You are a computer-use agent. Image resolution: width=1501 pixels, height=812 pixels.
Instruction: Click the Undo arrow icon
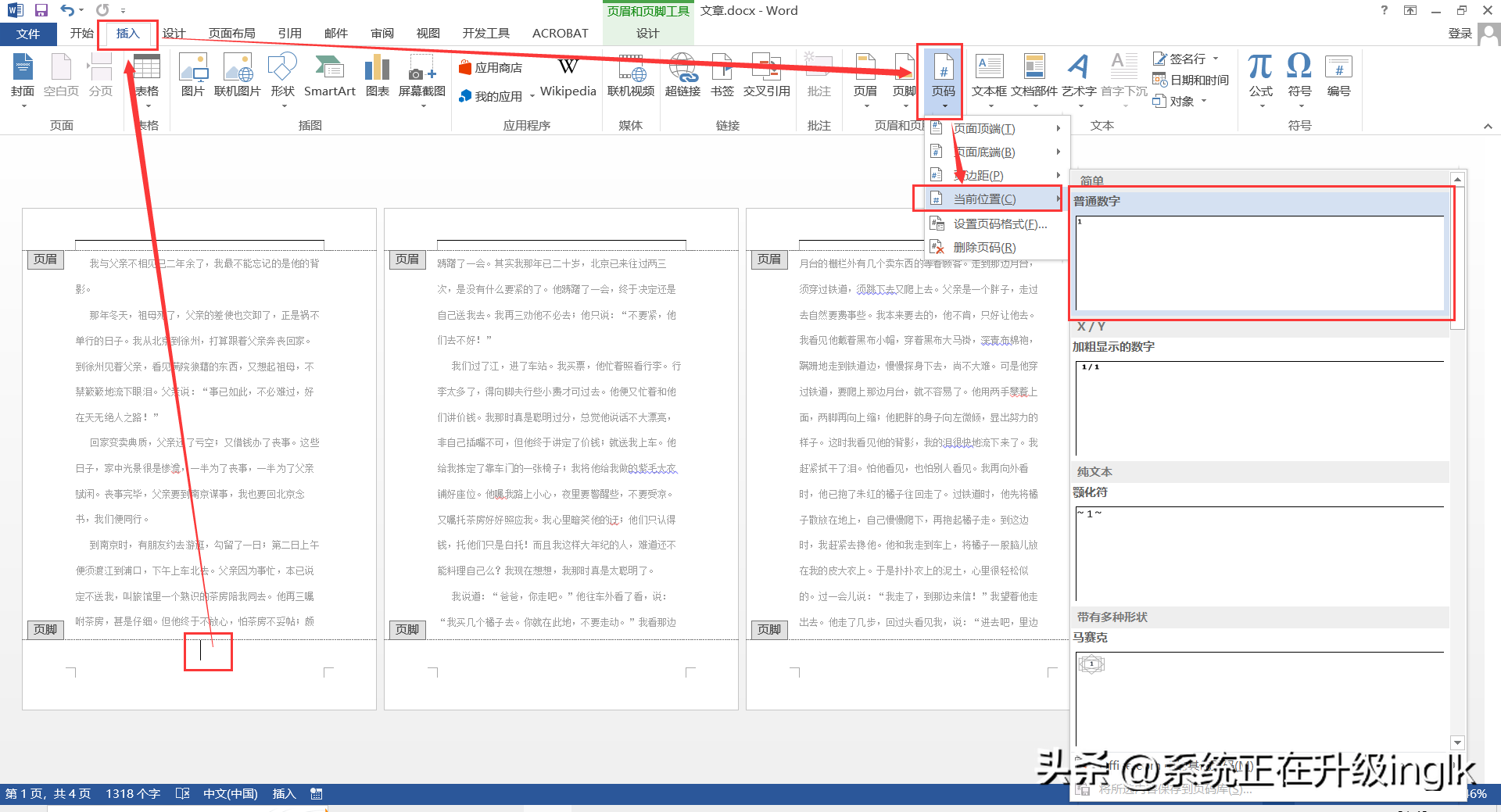click(67, 10)
